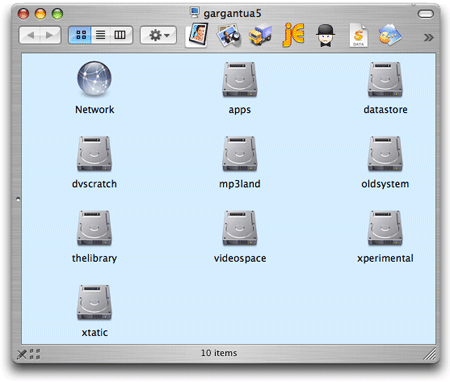Launch the photo magnifier app in toolbar
The image size is (450, 382).
click(228, 35)
